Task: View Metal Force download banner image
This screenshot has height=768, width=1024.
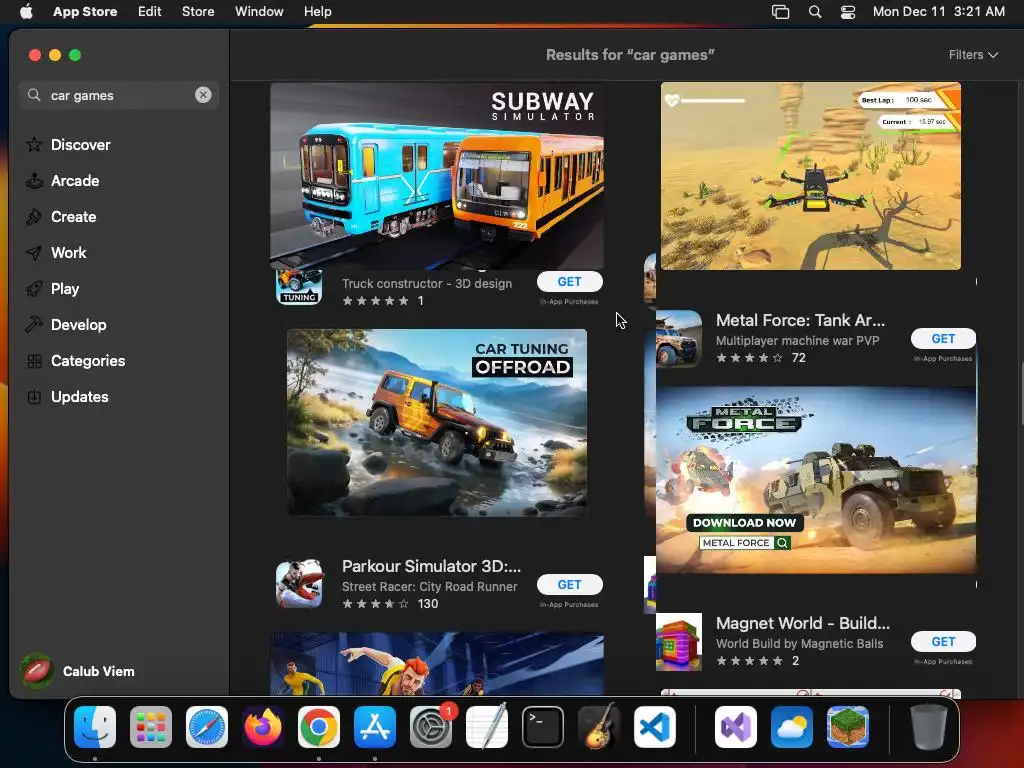Action: tap(816, 480)
